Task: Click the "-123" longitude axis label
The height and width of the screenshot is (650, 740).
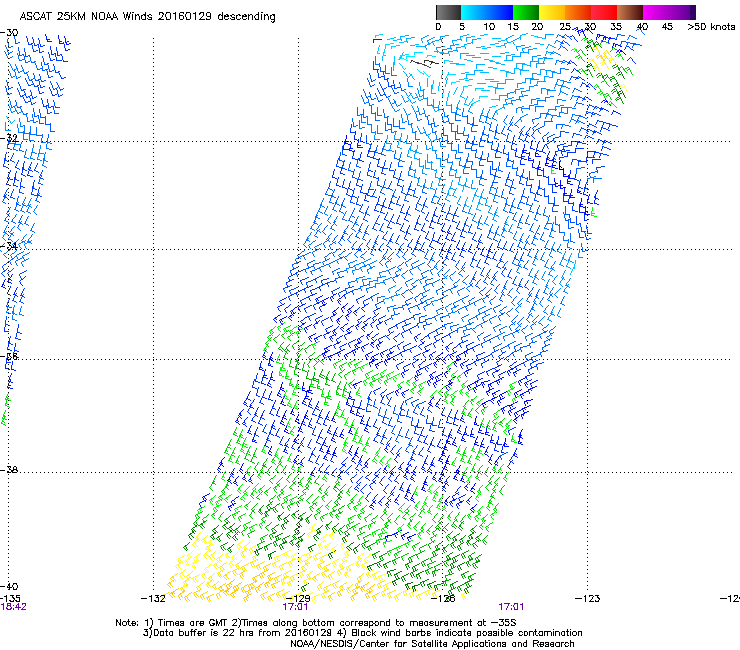Action: click(588, 599)
